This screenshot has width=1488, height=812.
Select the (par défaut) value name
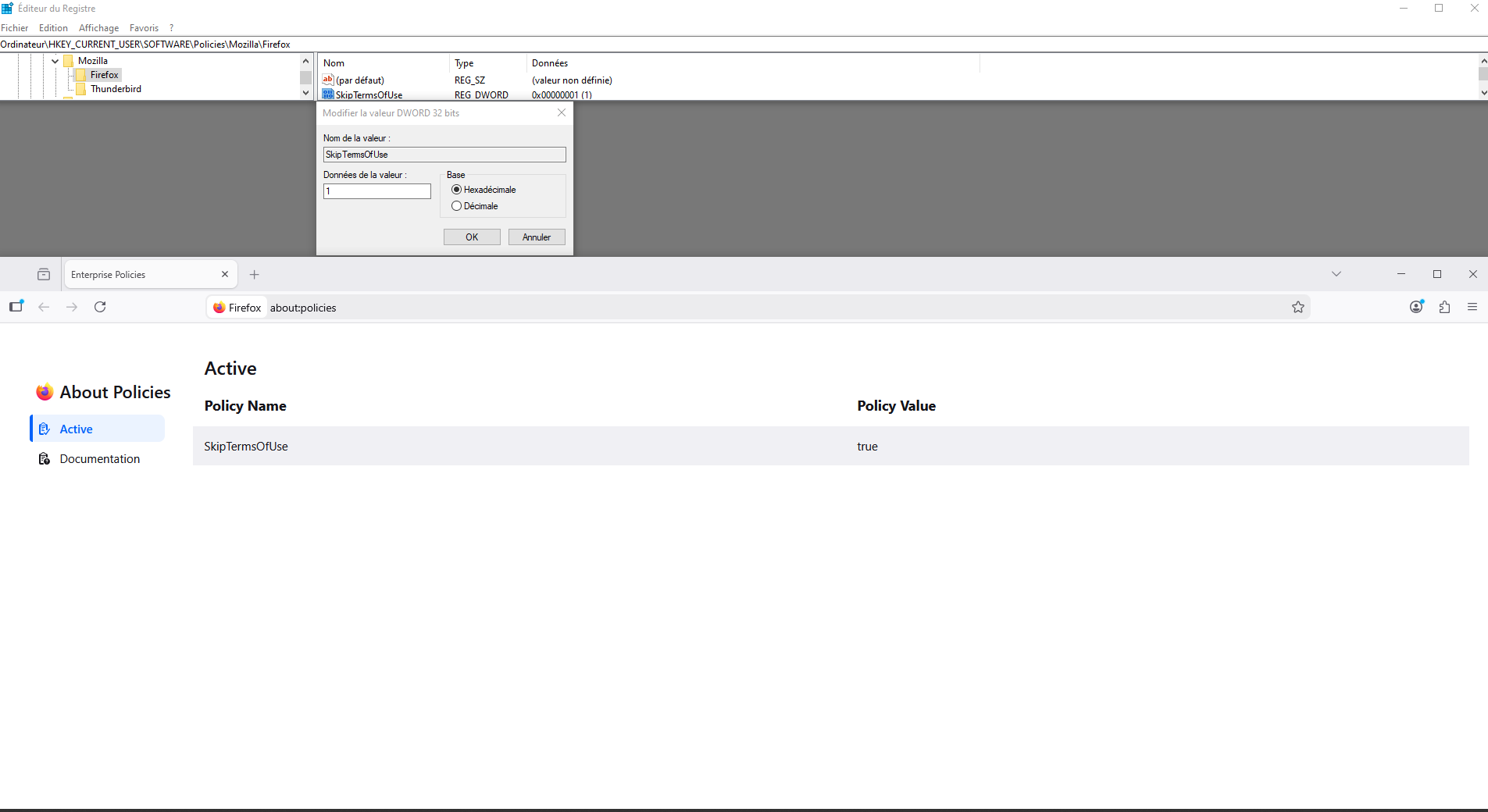pos(360,80)
